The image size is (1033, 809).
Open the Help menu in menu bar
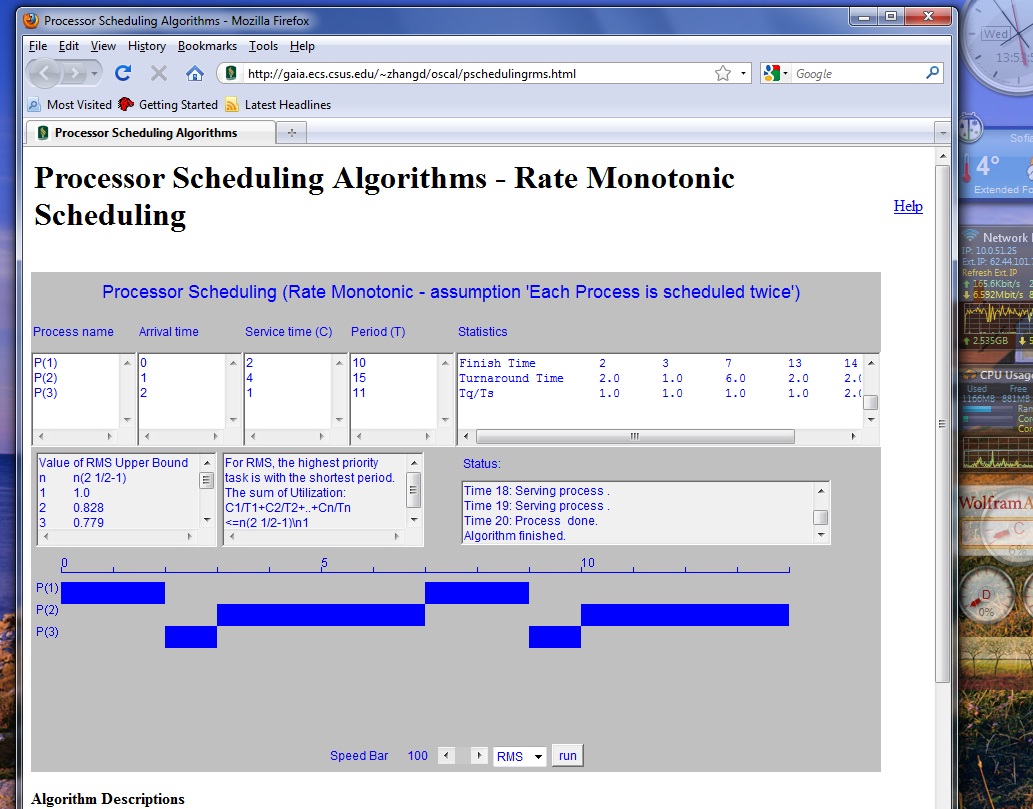tap(302, 46)
